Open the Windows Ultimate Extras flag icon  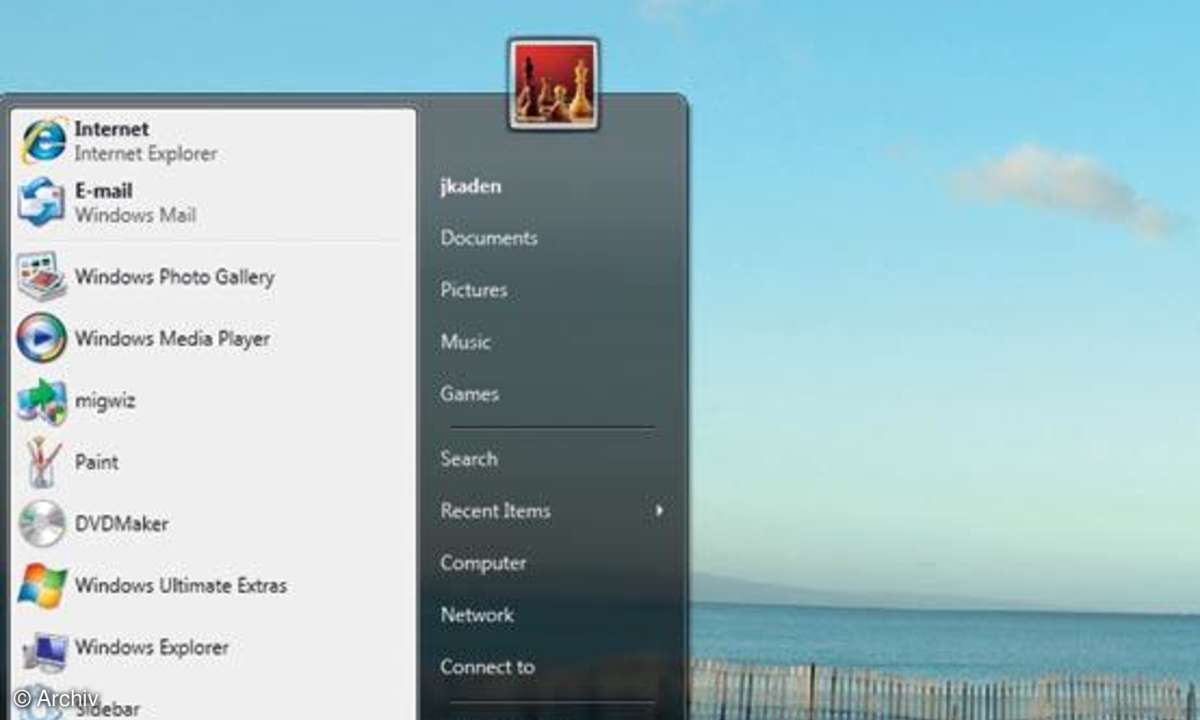point(42,586)
